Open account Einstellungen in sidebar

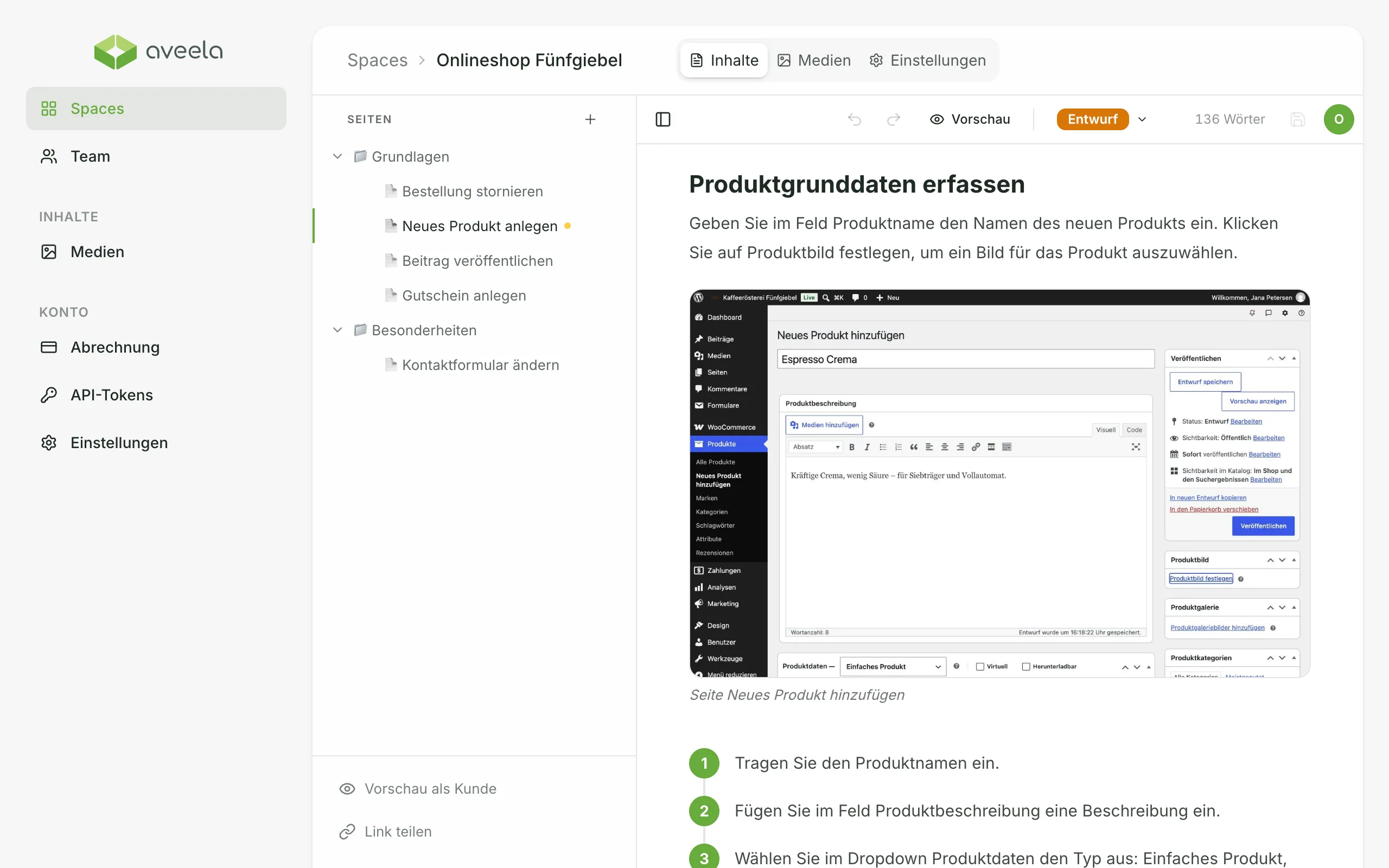[156, 443]
